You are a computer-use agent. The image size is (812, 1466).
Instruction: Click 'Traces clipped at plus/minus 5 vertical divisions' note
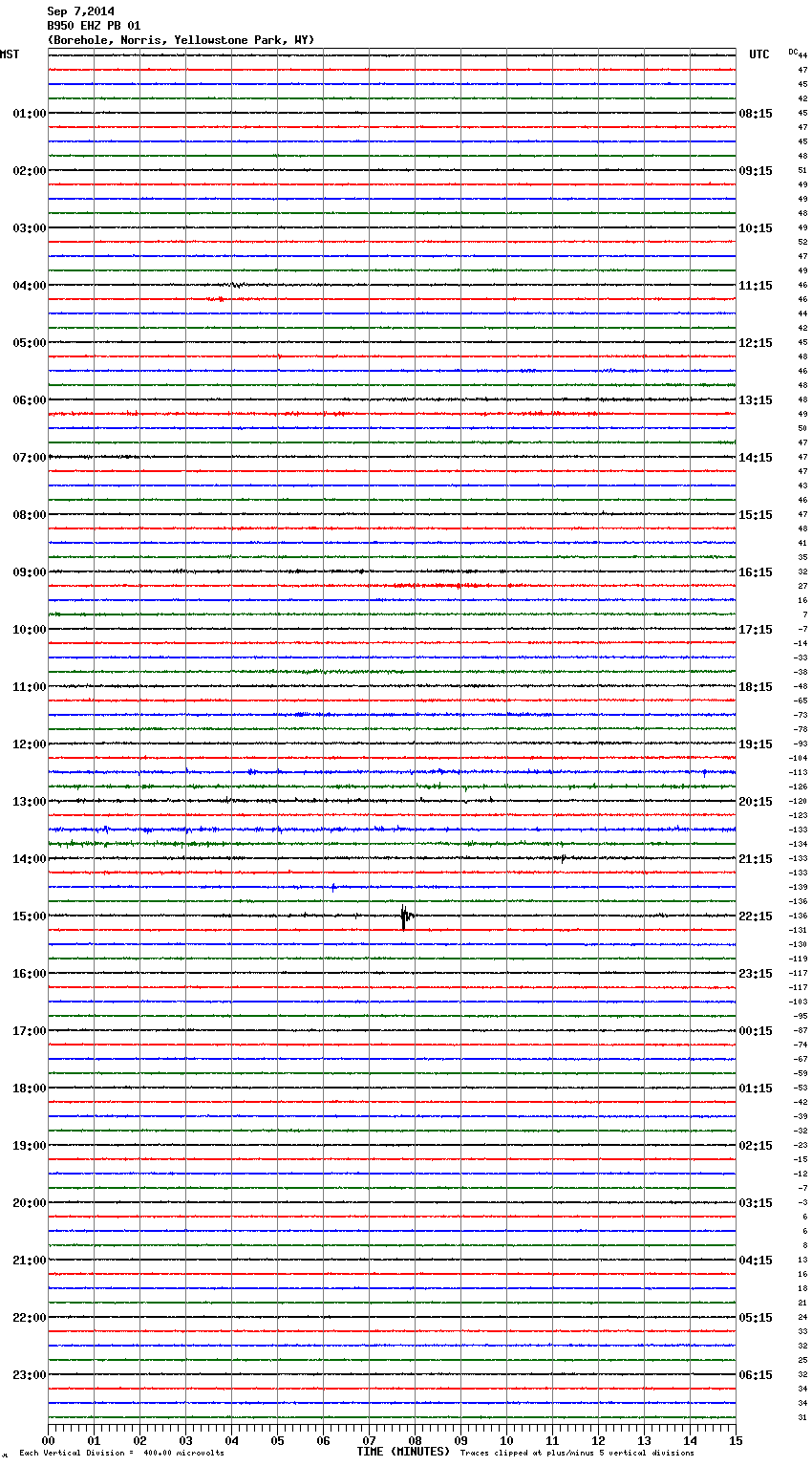click(577, 1453)
